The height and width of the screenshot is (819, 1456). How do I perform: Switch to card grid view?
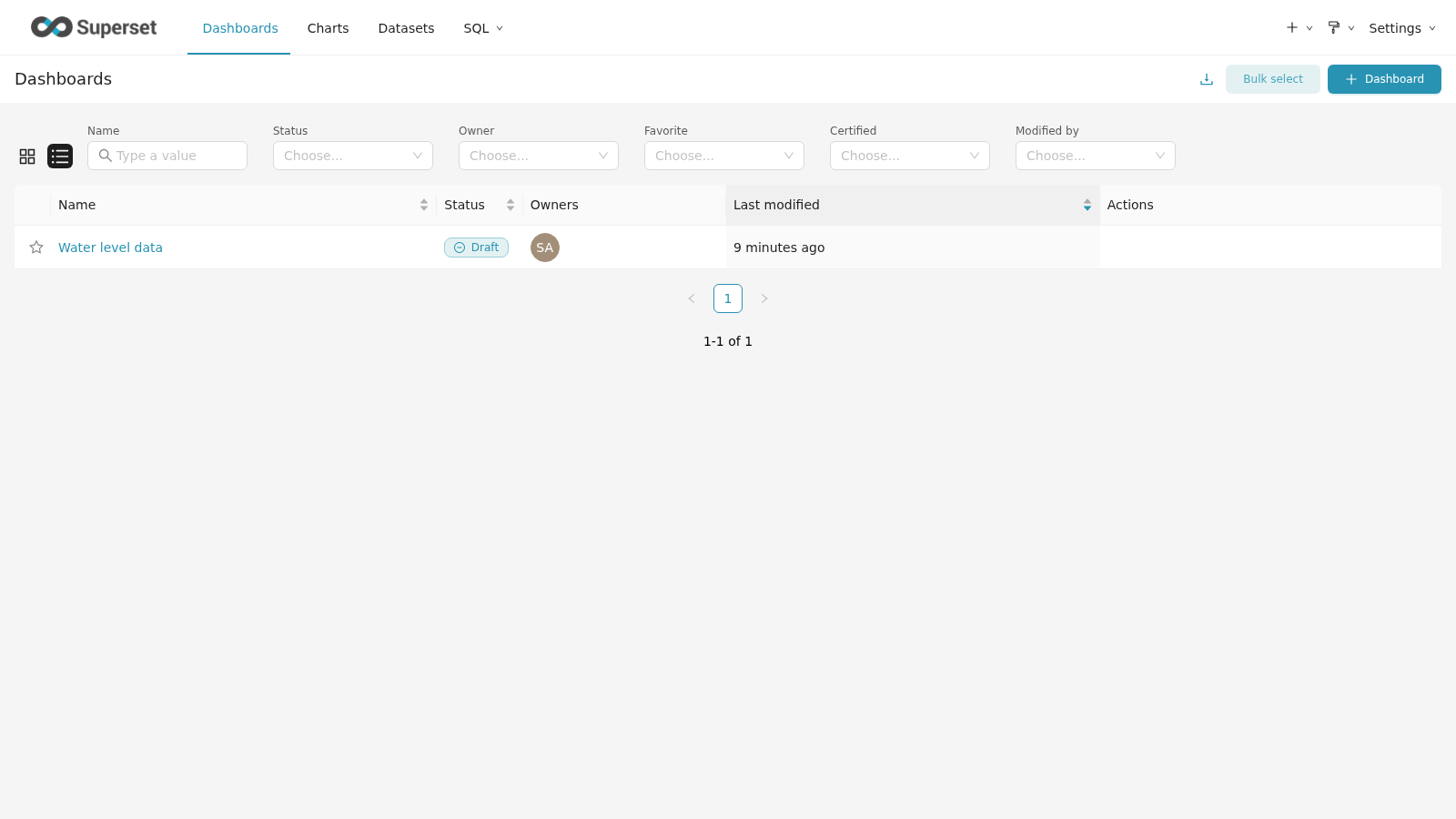27,157
